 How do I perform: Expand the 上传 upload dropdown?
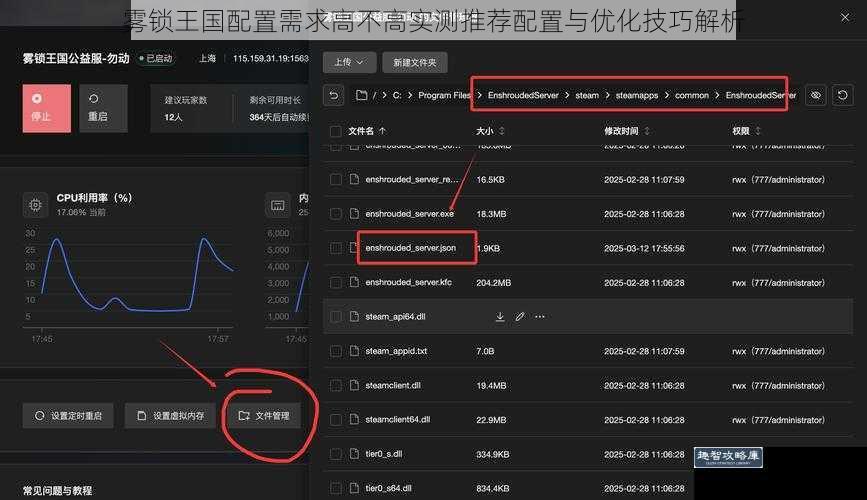(x=349, y=62)
